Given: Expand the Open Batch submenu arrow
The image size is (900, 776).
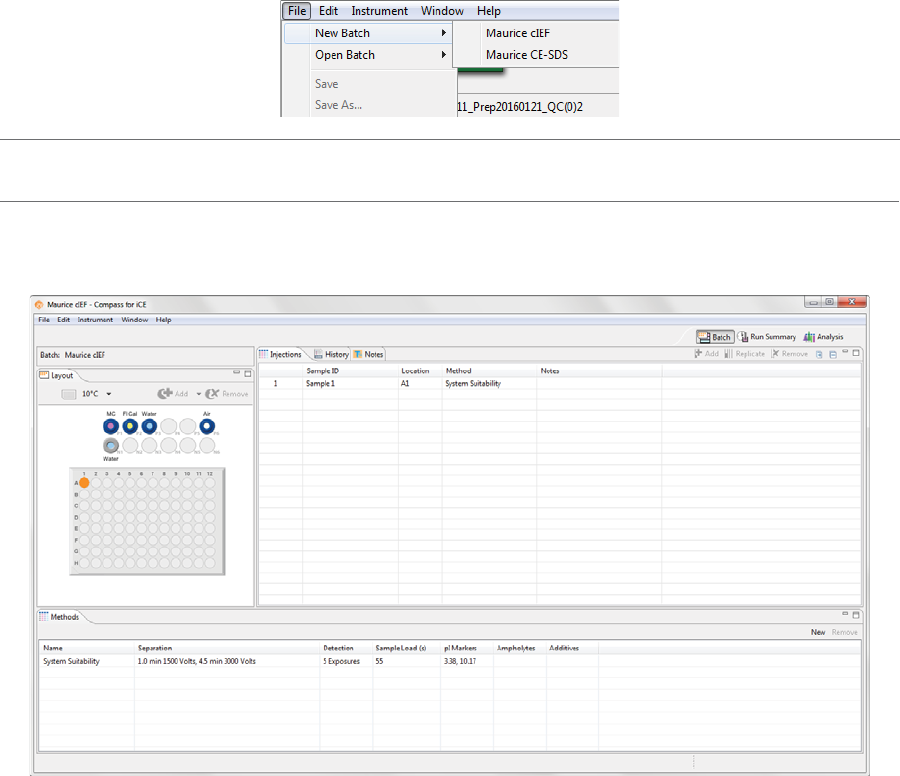Looking at the screenshot, I should [x=444, y=55].
